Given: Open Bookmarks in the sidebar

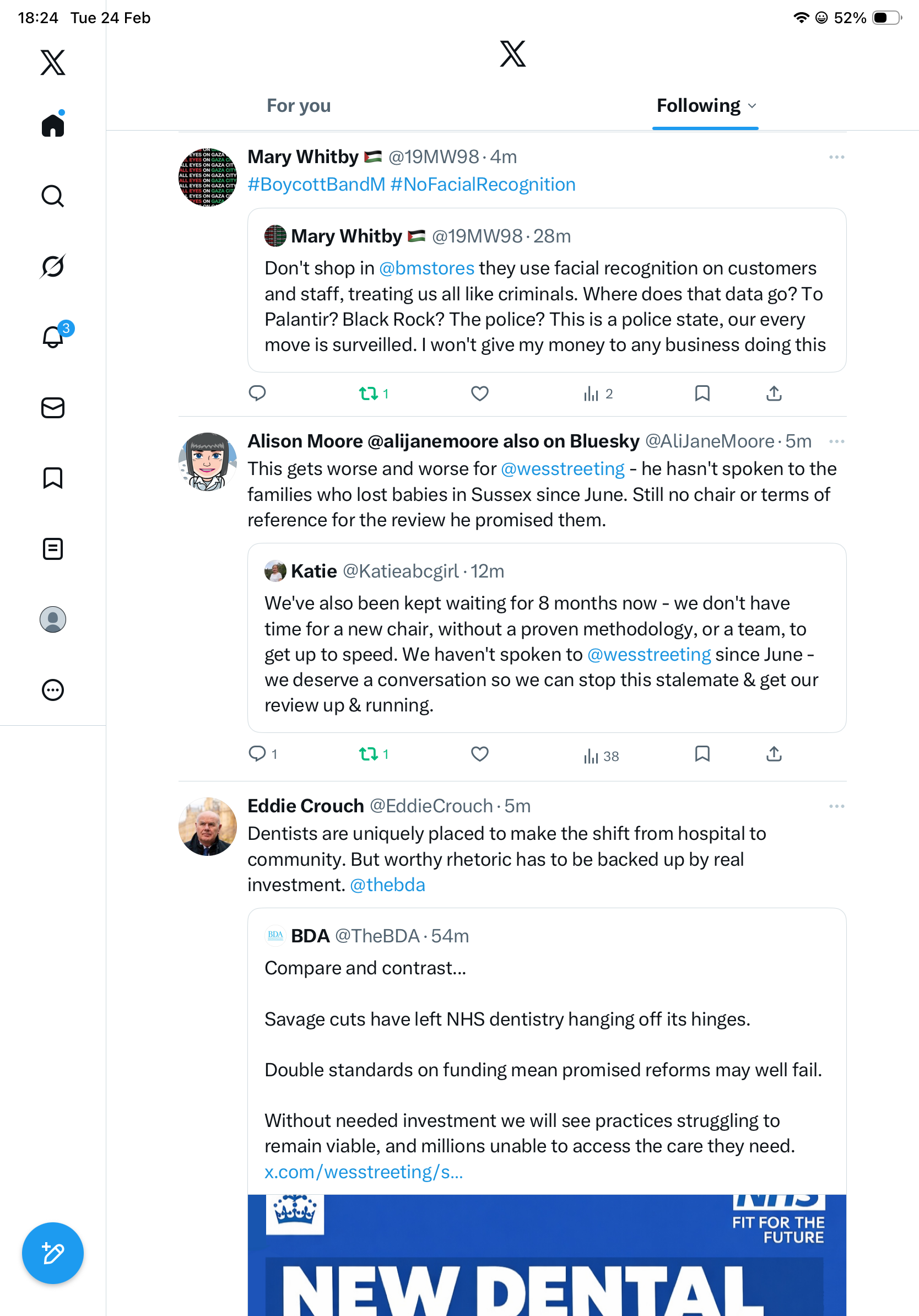Looking at the screenshot, I should click(53, 478).
